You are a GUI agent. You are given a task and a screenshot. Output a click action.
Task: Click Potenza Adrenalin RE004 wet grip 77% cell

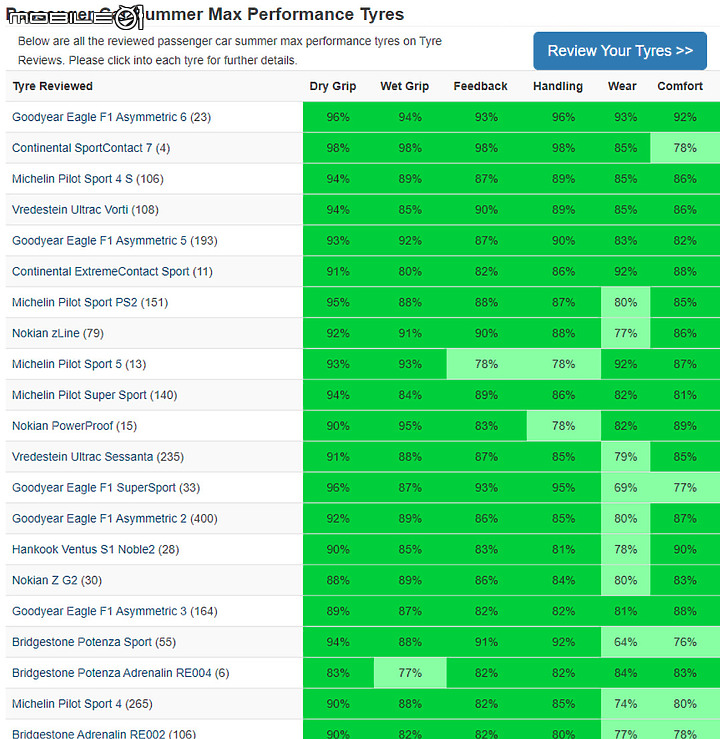410,673
